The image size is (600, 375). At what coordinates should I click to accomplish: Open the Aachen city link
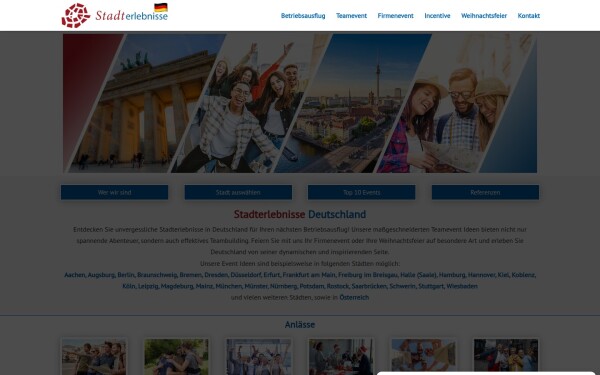click(x=75, y=275)
